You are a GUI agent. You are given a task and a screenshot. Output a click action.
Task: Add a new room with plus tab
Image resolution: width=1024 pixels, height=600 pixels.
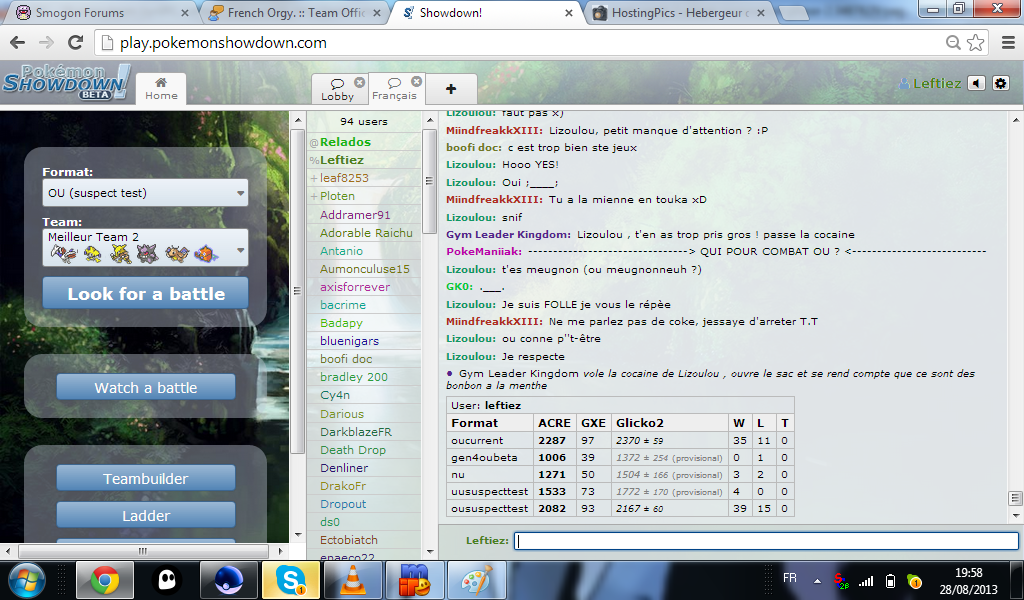point(451,89)
